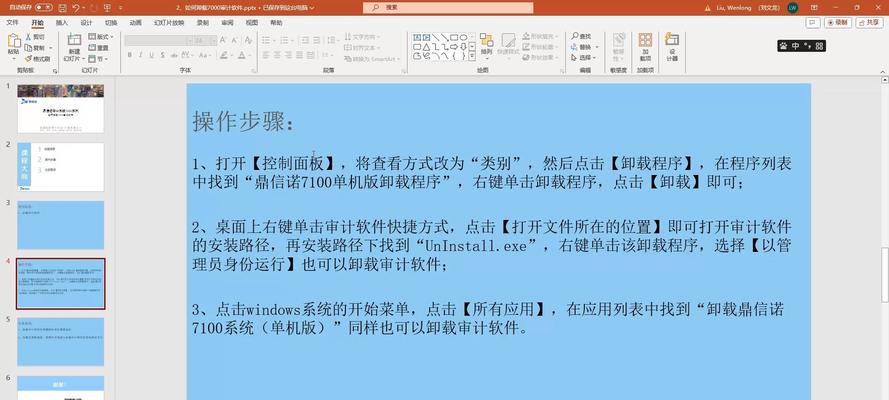Click the Cut (剪切) scissors button
The width and height of the screenshot is (889, 400).
(x=34, y=36)
